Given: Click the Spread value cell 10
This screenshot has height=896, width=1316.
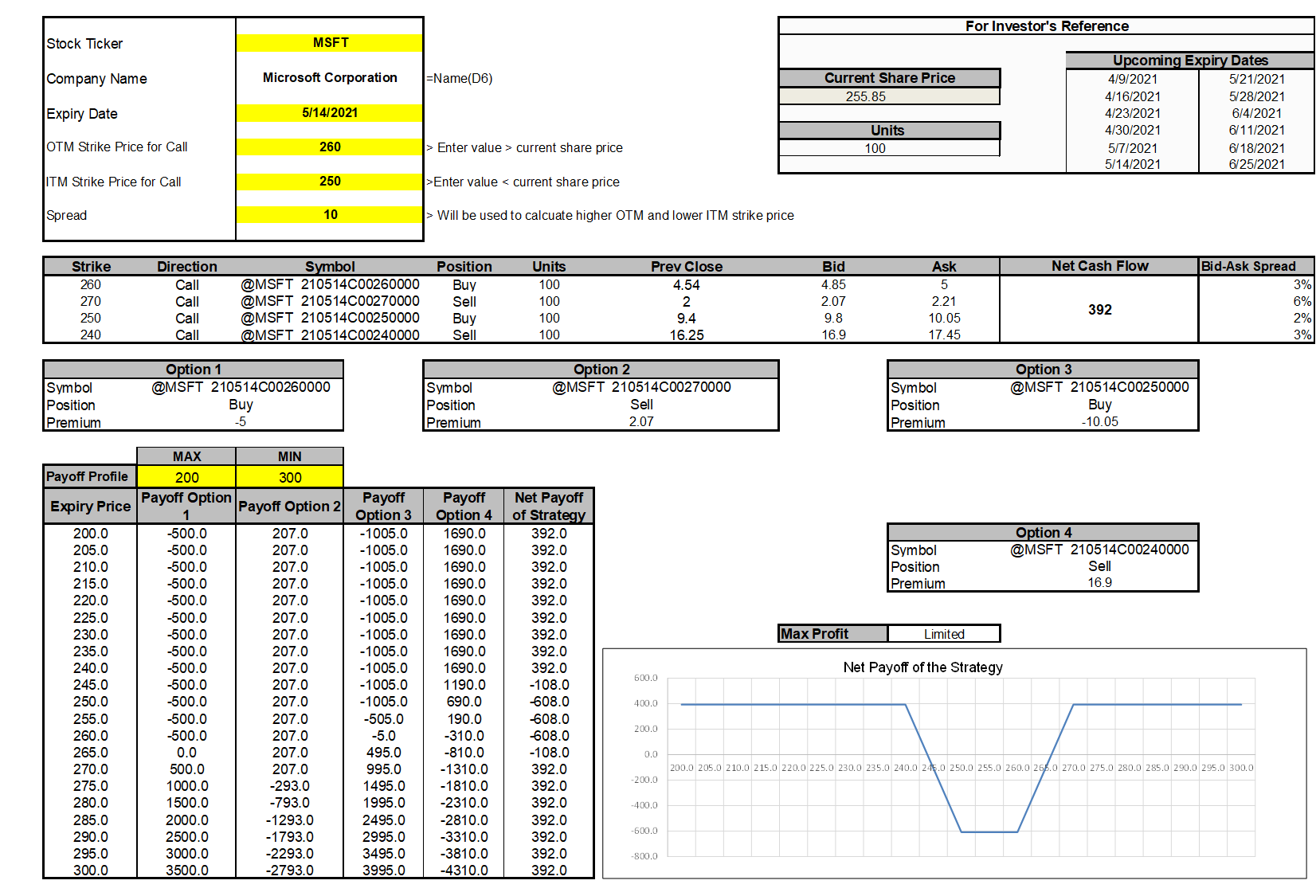Looking at the screenshot, I should click(x=330, y=215).
